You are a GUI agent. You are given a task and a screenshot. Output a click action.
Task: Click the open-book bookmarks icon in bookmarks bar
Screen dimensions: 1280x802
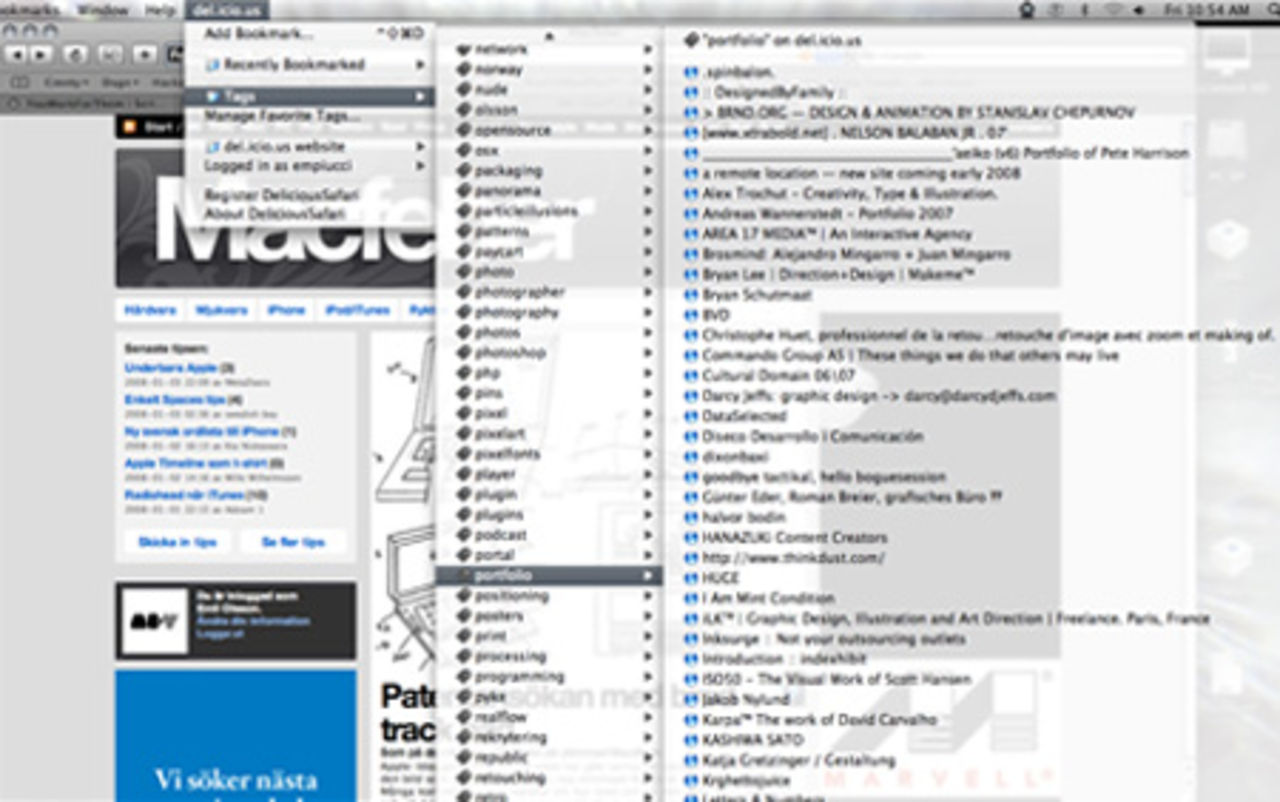pyautogui.click(x=19, y=82)
